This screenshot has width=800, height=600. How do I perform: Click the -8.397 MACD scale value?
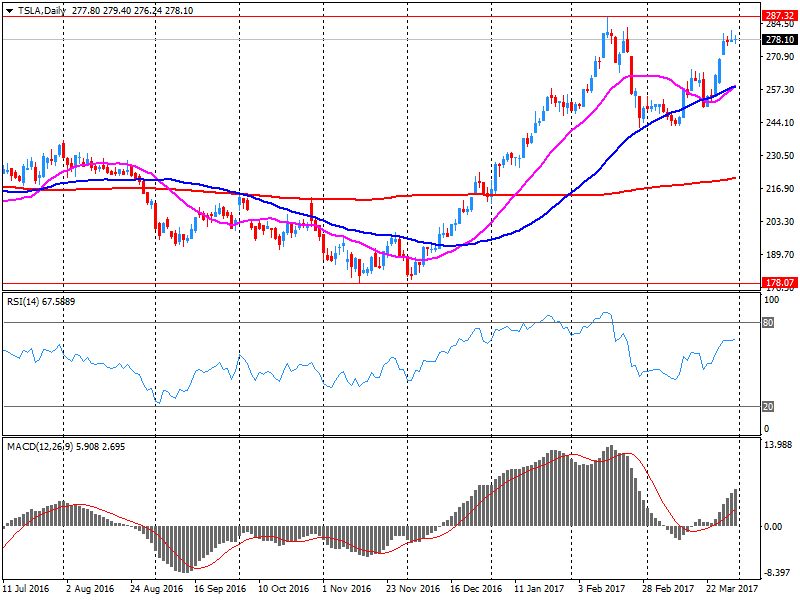tap(779, 572)
